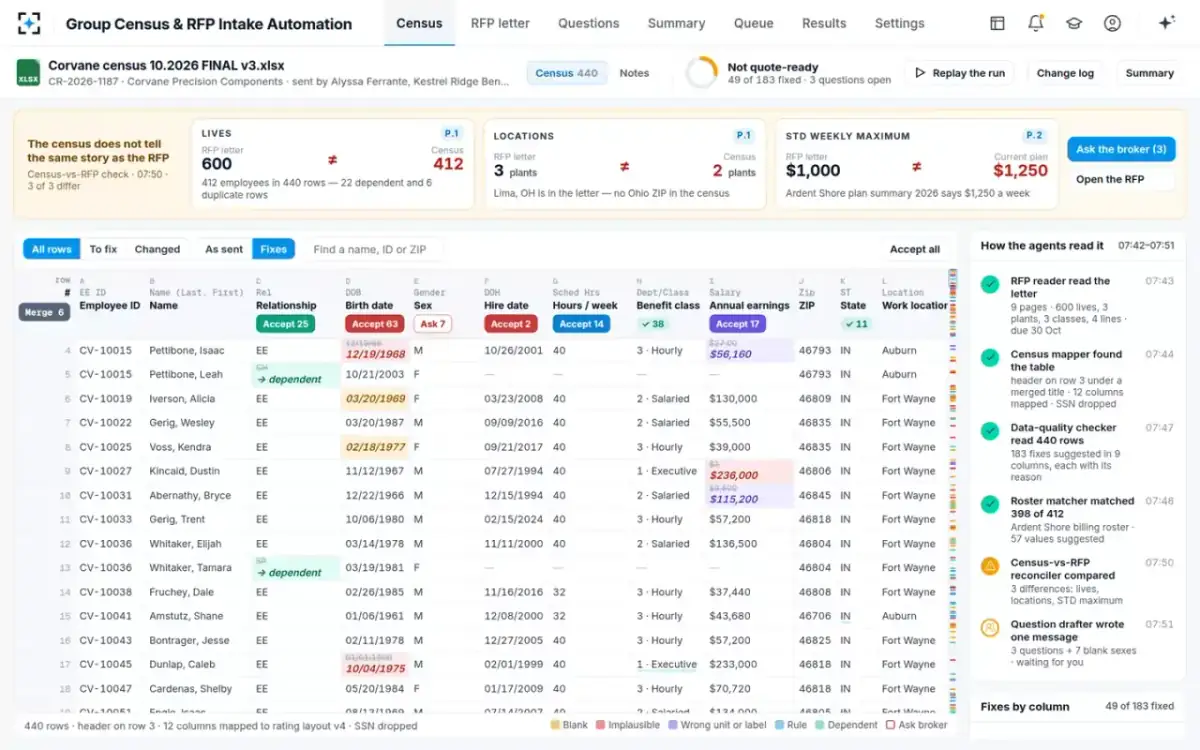
Task: Accept 63 Birth date fixes
Action: (373, 324)
